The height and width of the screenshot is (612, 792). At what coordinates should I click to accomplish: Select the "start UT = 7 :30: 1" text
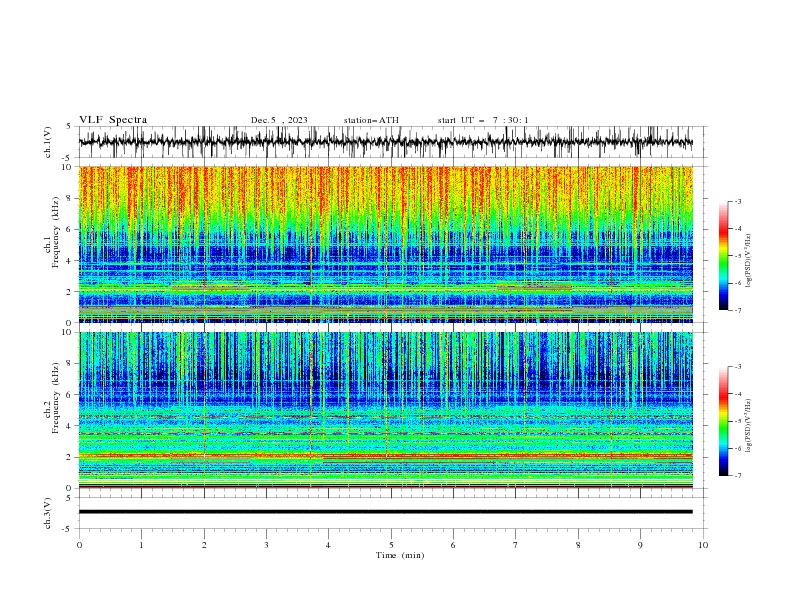(483, 120)
